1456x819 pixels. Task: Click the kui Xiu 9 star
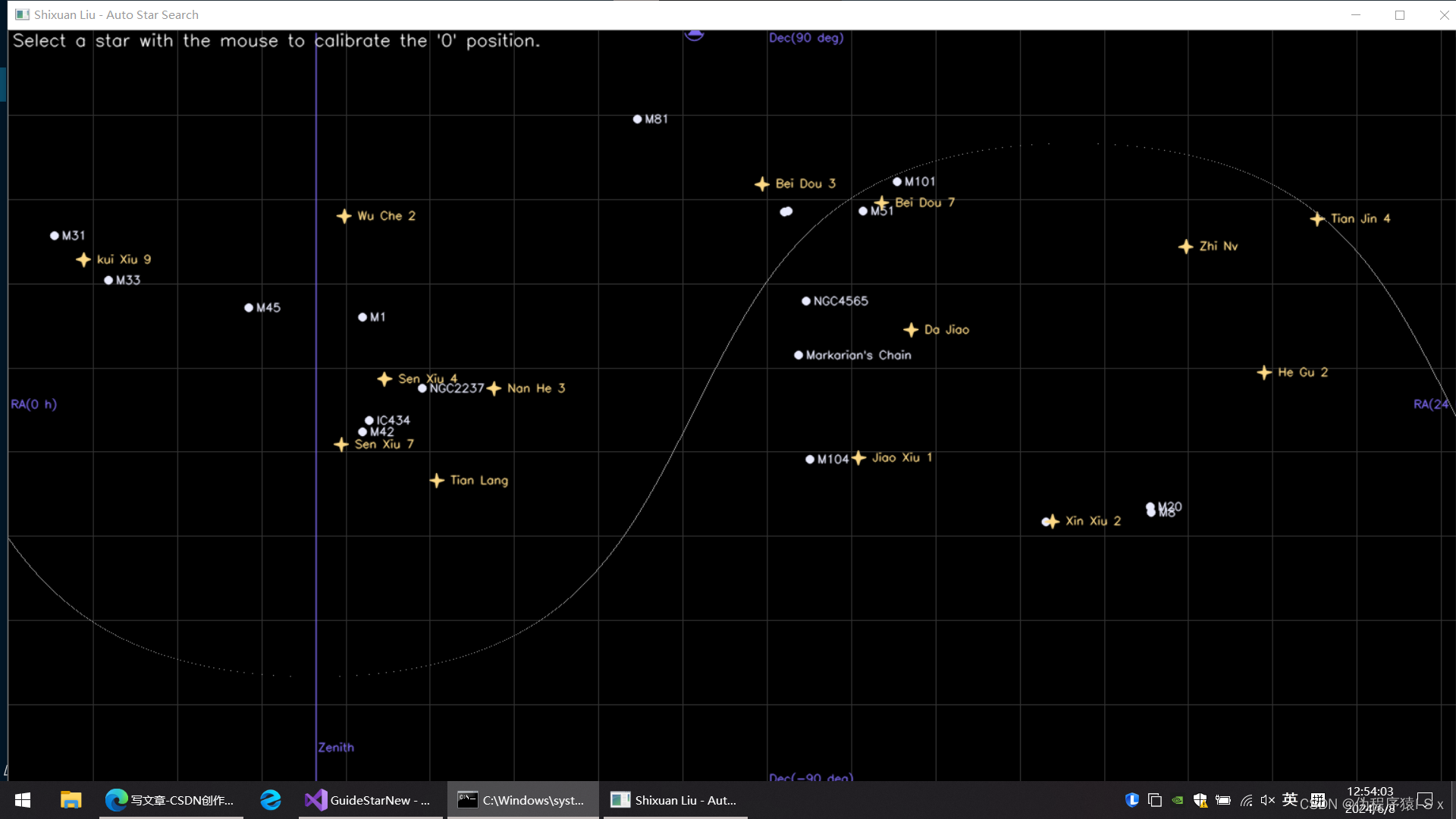(x=83, y=260)
